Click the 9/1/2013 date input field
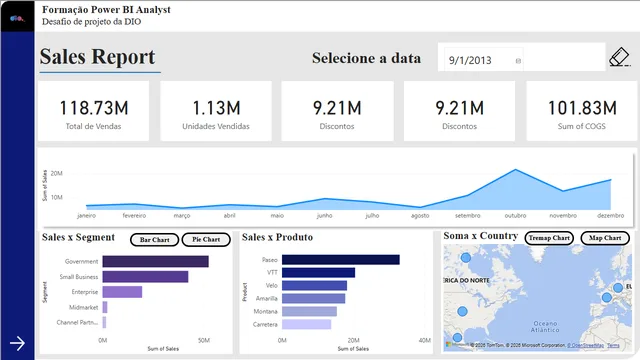The image size is (640, 360). click(484, 60)
